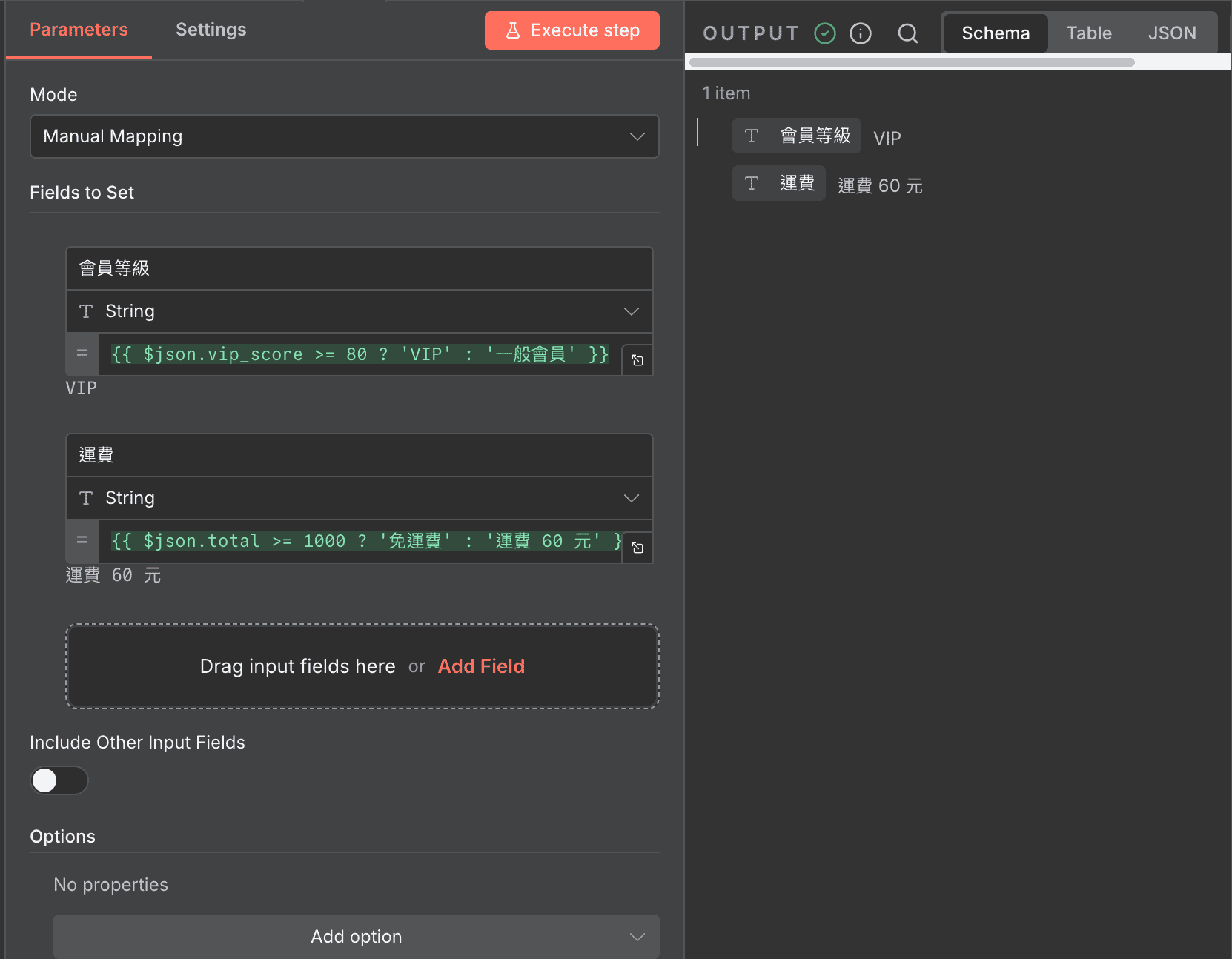The width and height of the screenshot is (1232, 959).
Task: Click the green output success checkmark
Action: point(824,33)
